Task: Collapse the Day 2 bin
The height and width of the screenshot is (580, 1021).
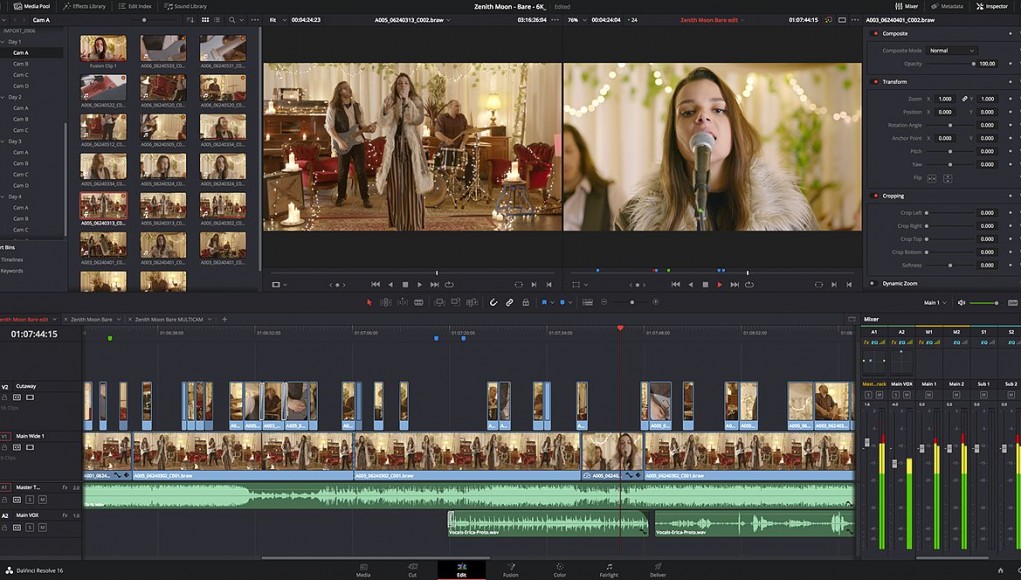Action: 3,97
